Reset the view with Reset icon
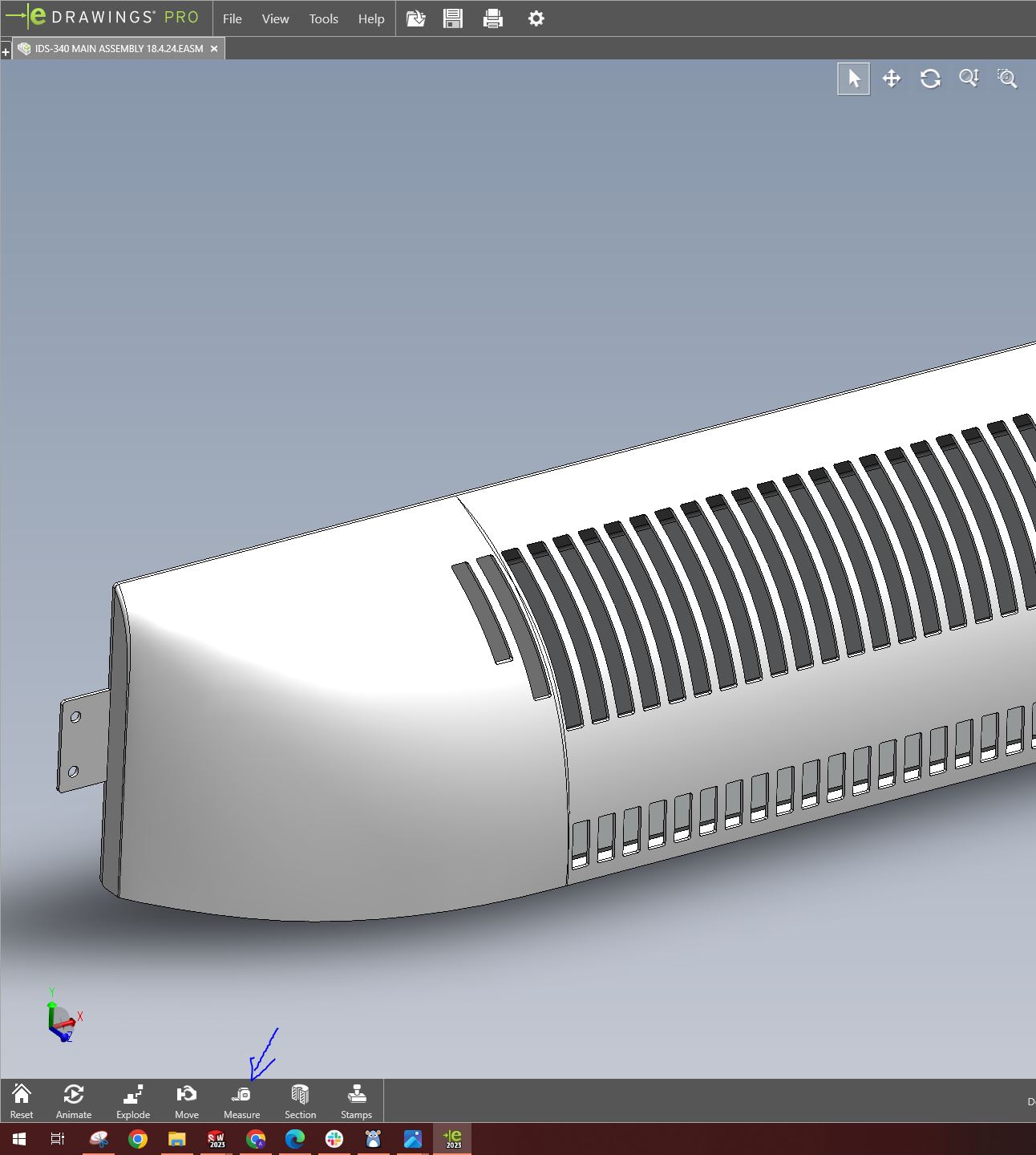 tap(22, 1101)
